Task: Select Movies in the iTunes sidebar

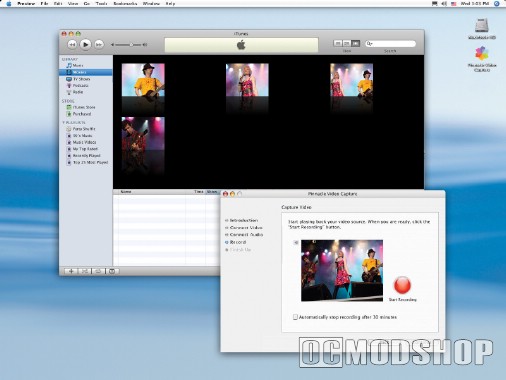Action: (85, 72)
